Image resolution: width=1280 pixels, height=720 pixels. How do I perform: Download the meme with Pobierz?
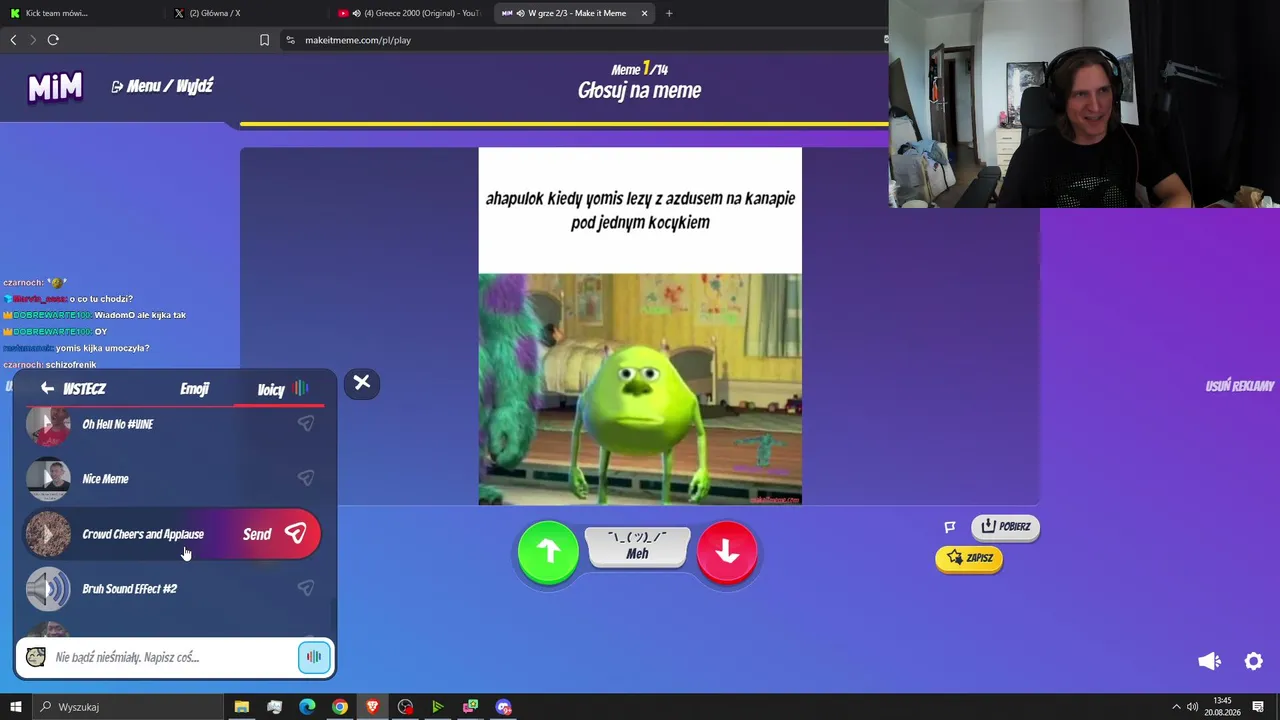1006,527
